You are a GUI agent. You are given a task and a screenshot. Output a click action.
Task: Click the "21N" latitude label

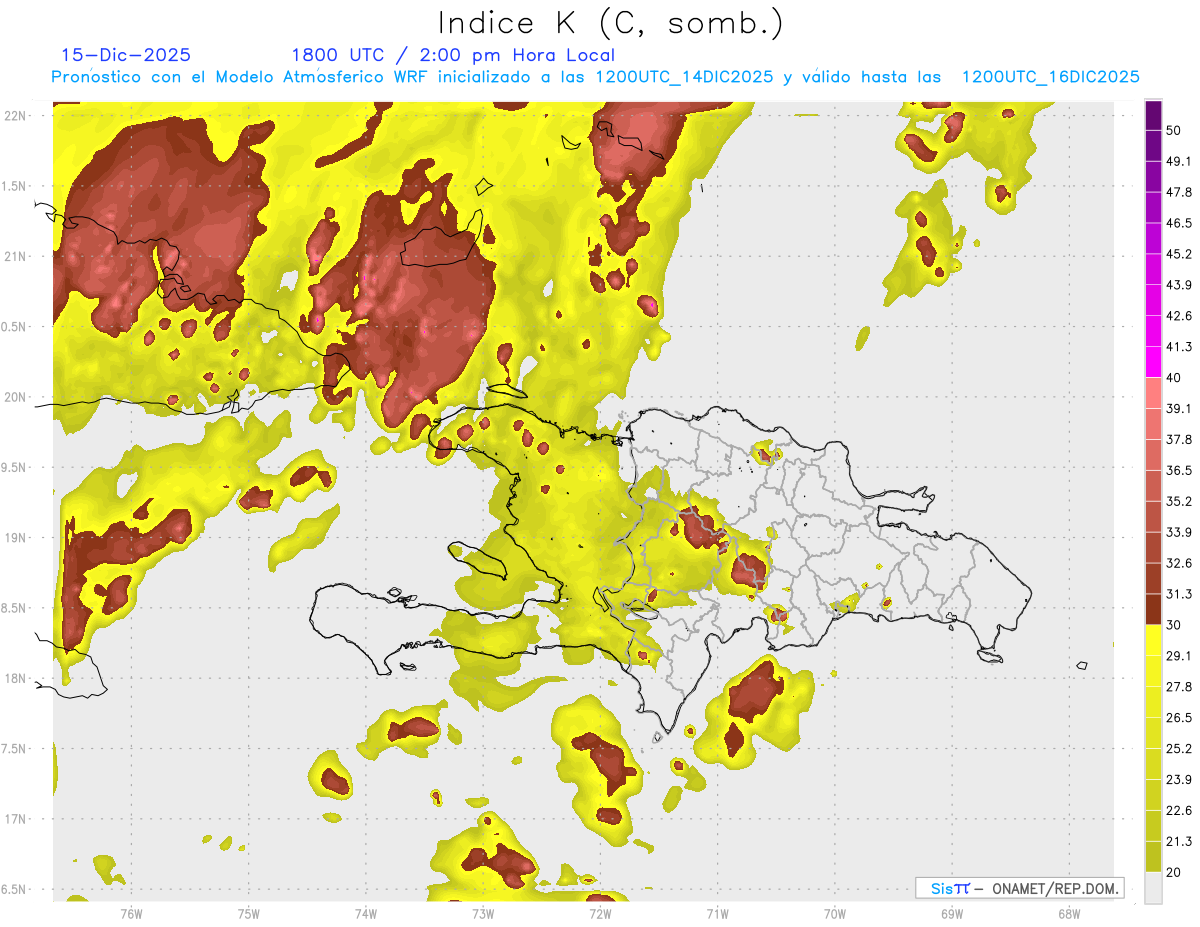pyautogui.click(x=15, y=256)
